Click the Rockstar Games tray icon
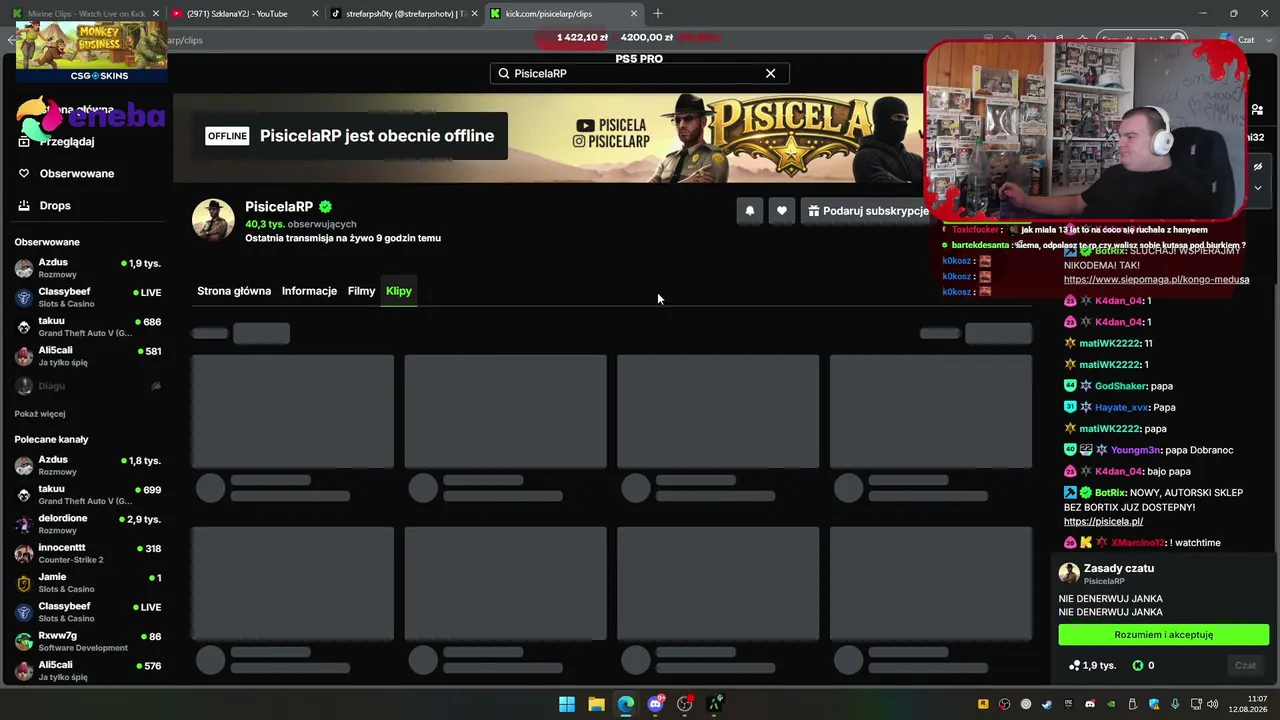This screenshot has width=1280, height=720. click(x=984, y=704)
